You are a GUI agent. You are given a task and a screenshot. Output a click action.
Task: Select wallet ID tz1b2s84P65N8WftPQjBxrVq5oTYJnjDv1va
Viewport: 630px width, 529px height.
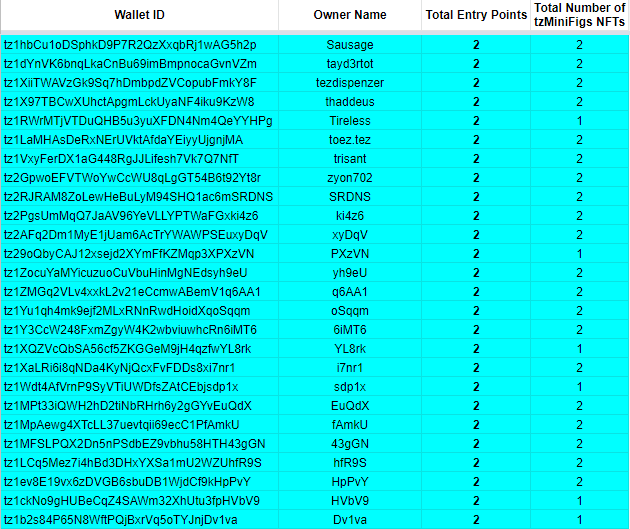pos(139,520)
